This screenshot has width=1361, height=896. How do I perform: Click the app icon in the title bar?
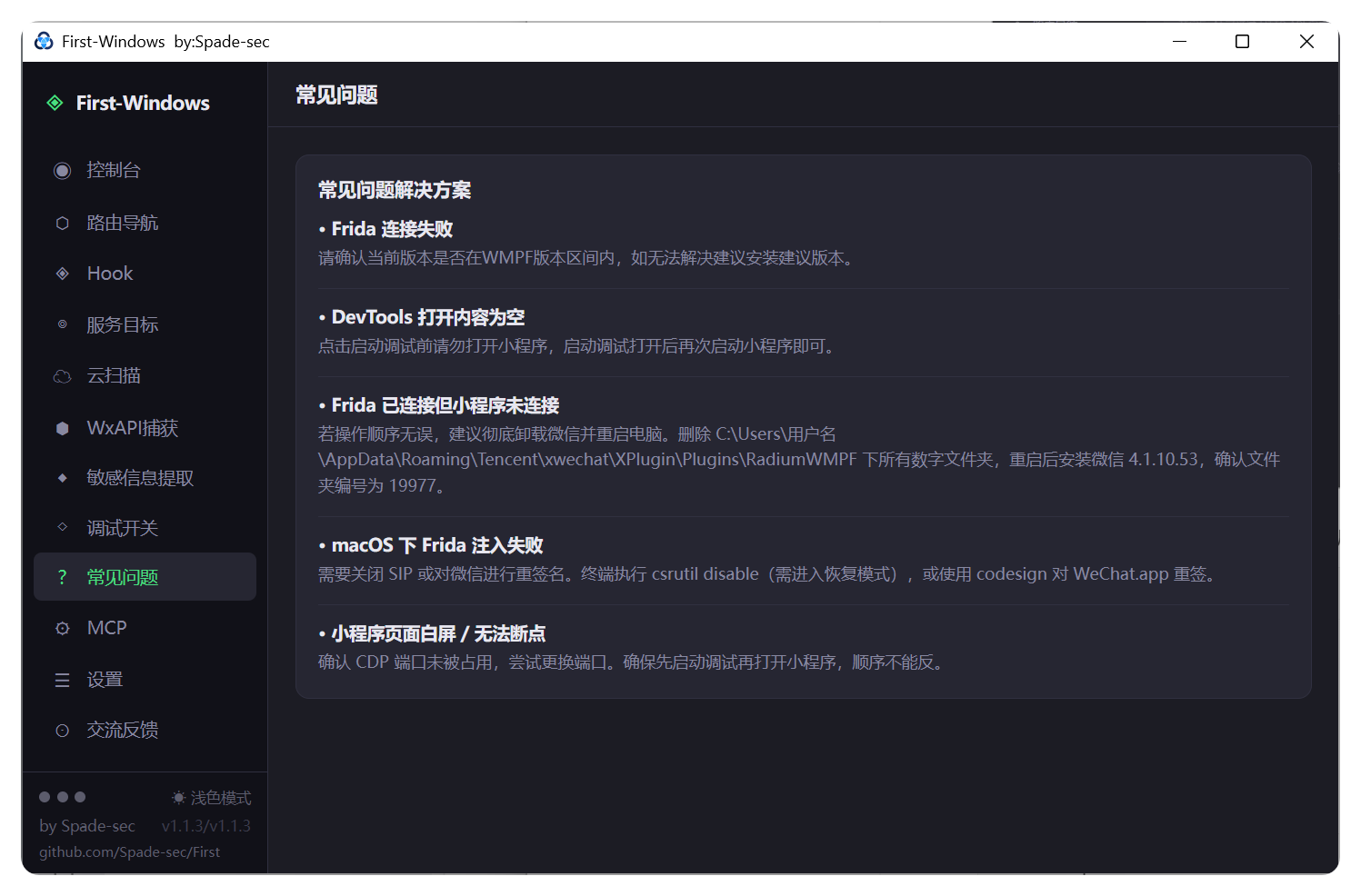click(x=44, y=41)
